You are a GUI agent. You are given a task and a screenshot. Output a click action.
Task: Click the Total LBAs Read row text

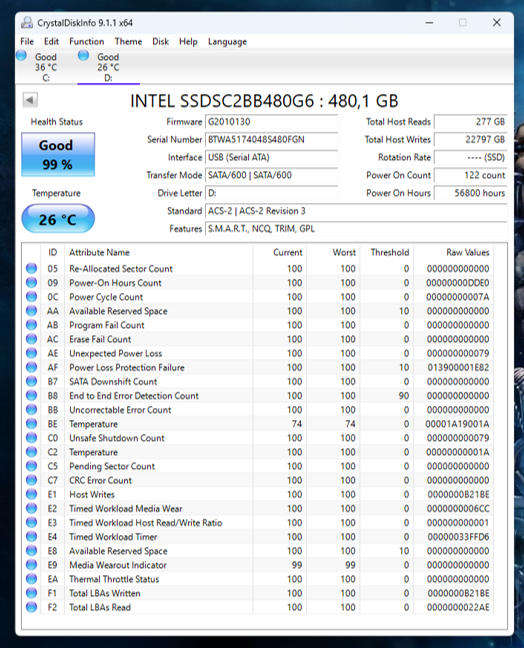(100, 608)
